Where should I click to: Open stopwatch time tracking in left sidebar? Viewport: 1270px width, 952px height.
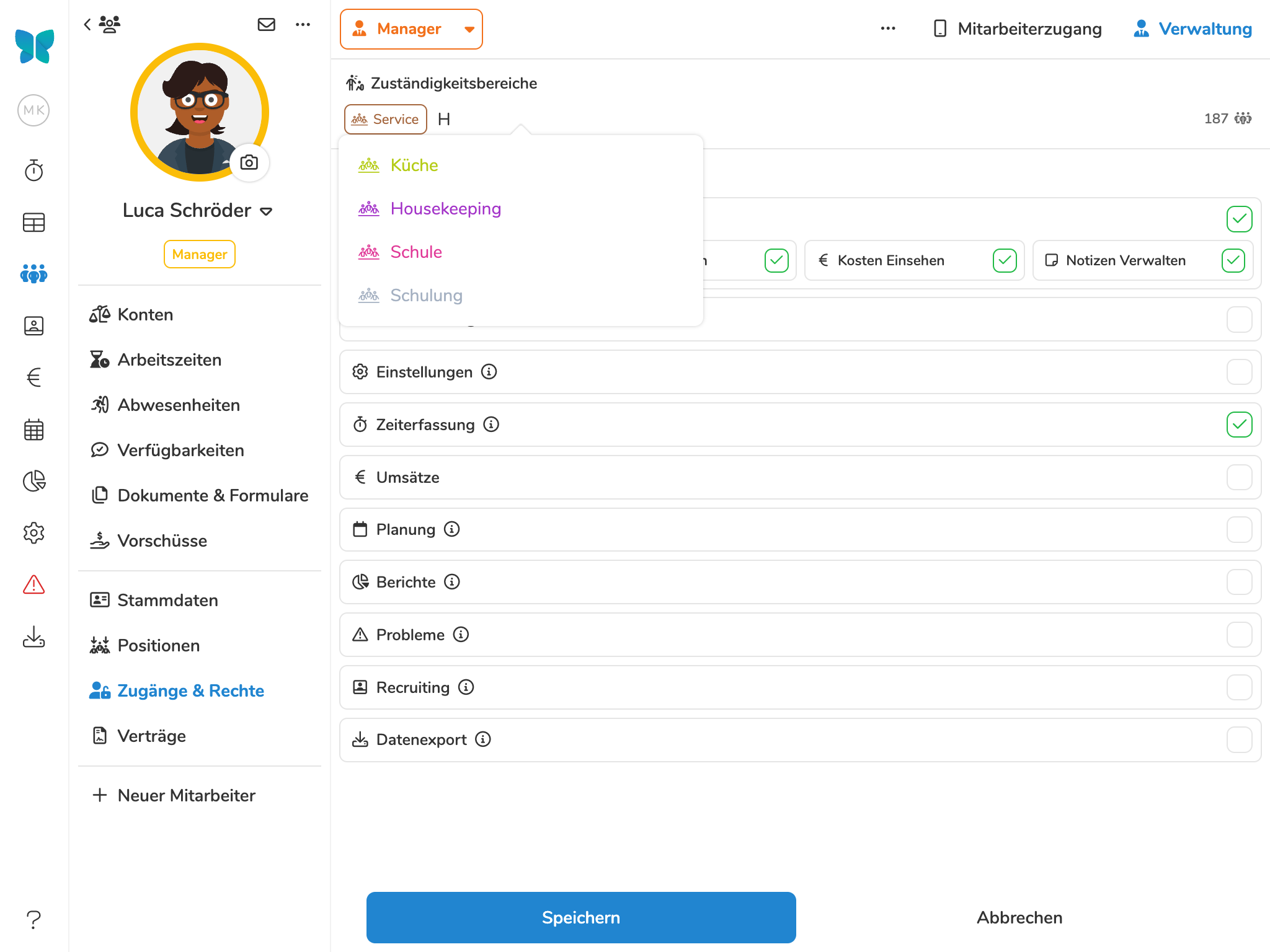[34, 170]
